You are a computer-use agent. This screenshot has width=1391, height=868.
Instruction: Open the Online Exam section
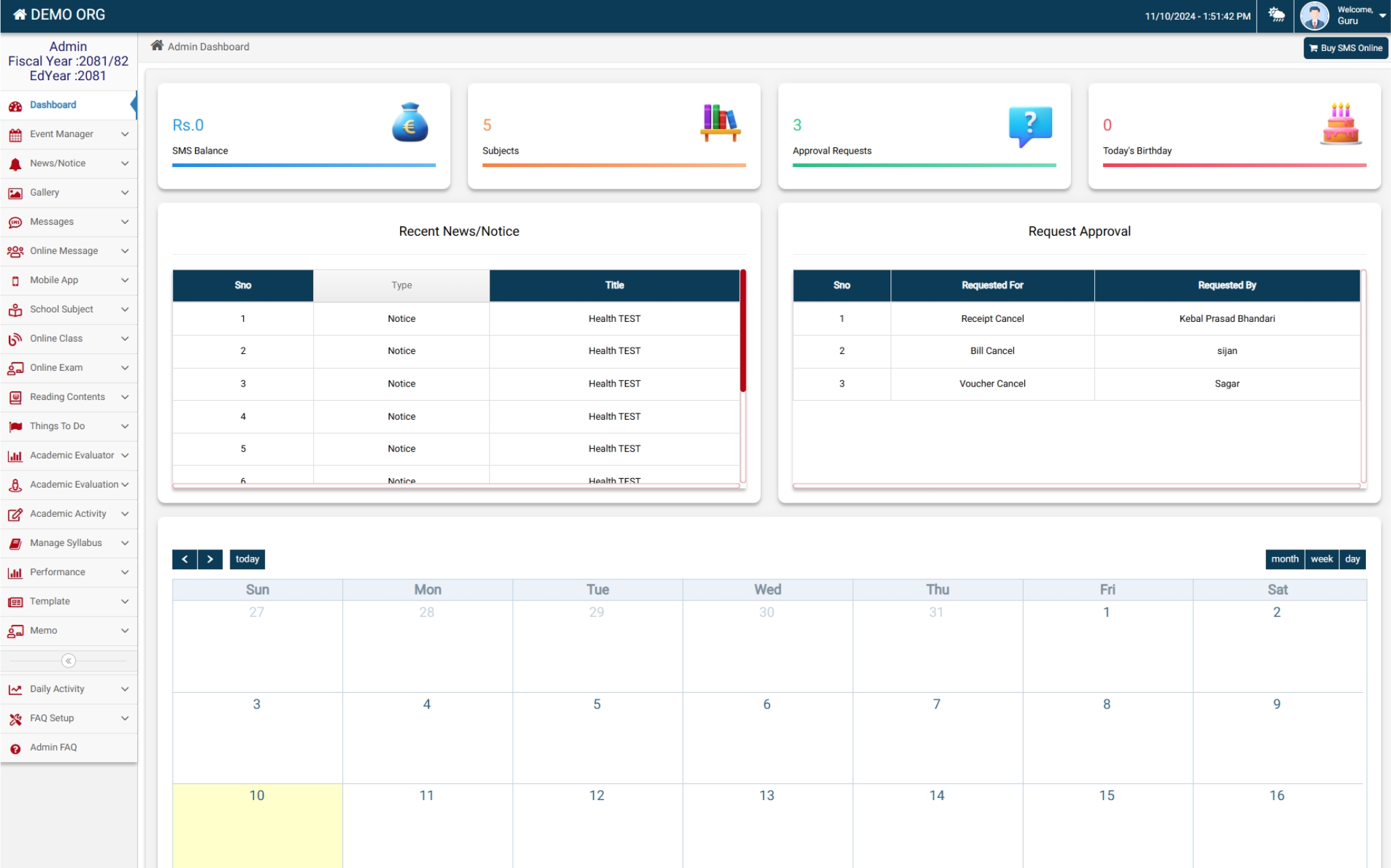69,367
